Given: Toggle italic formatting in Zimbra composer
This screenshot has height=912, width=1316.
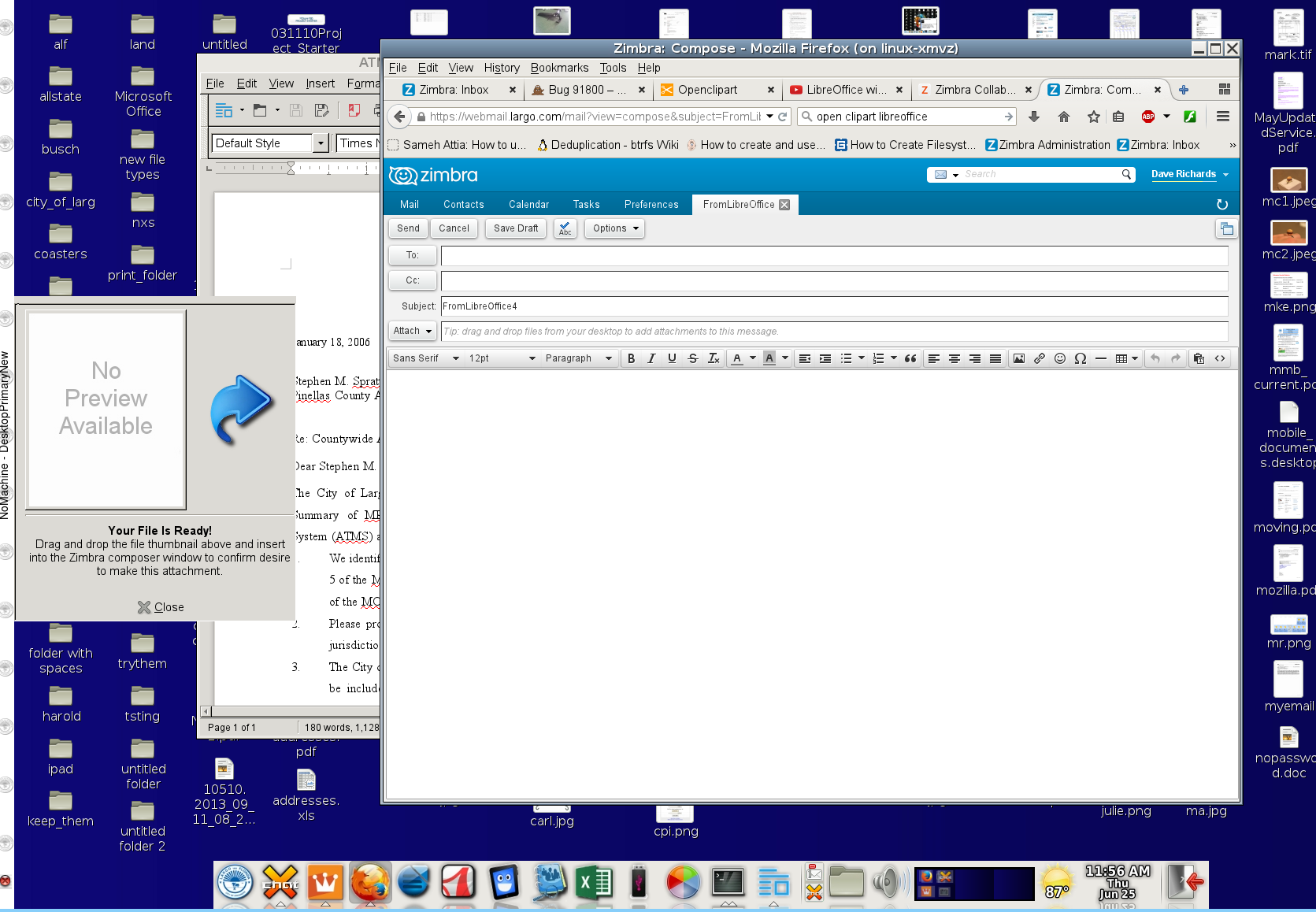Looking at the screenshot, I should point(651,358).
